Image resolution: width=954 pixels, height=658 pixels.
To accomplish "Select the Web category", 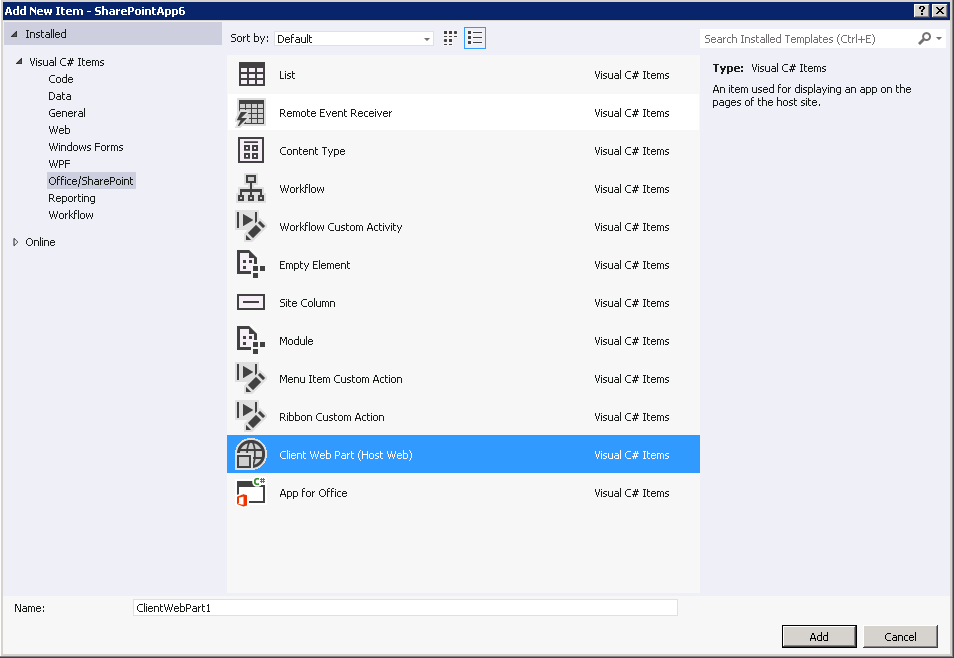I will click(59, 130).
